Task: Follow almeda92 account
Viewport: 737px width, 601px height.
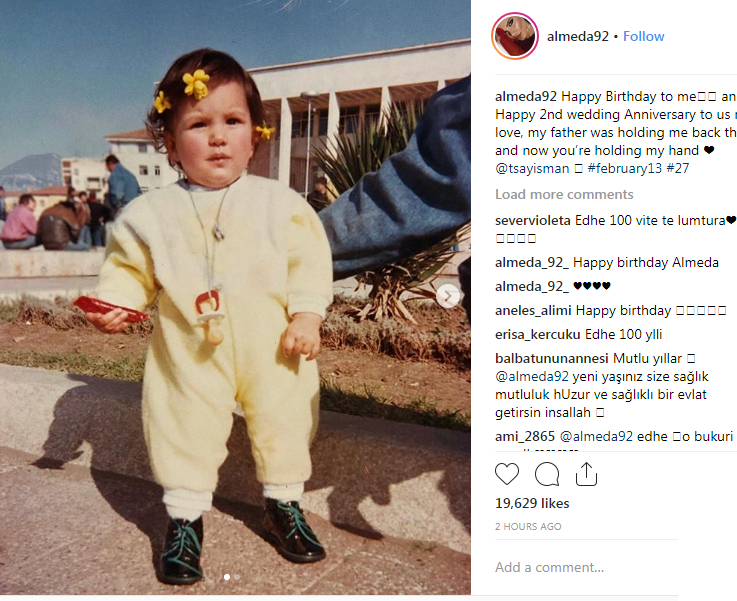Action: 643,36
